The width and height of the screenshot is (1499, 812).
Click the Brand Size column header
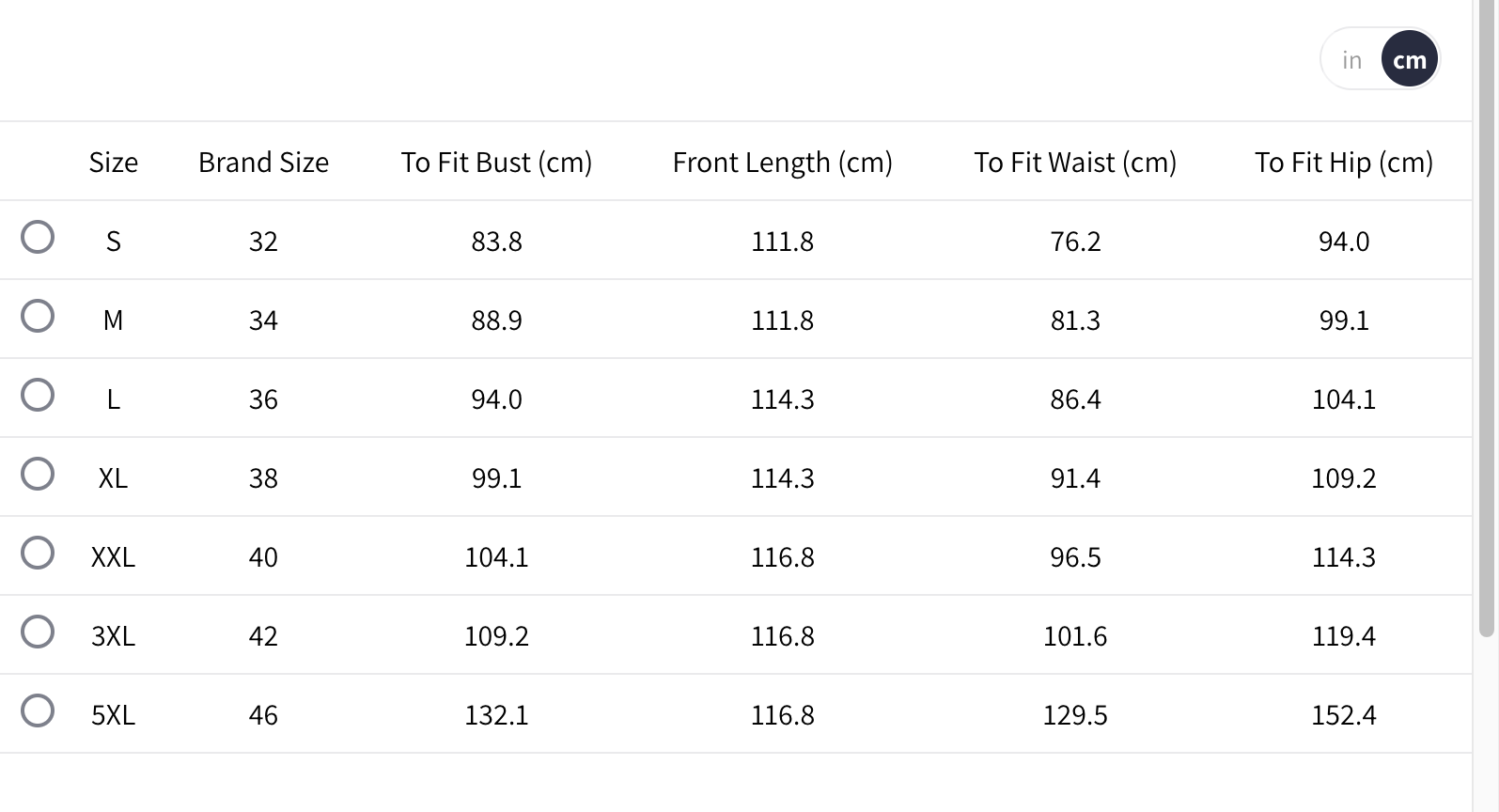263,163
